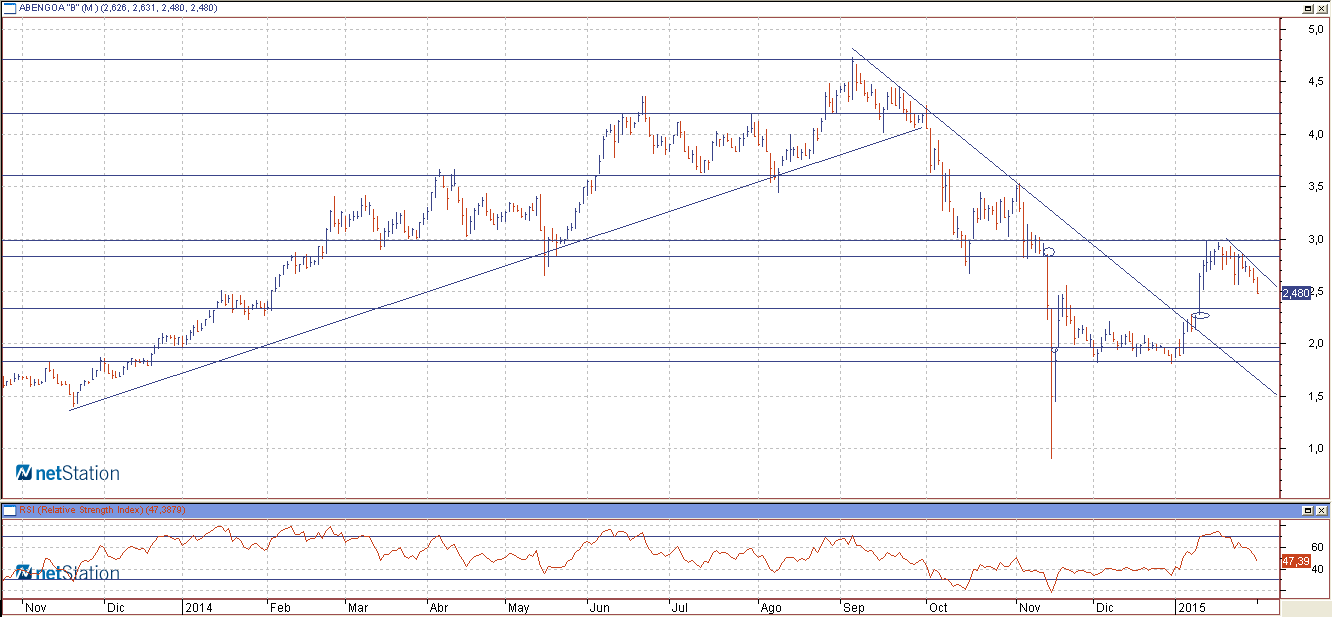
Task: Click the 2014 year label on time axis
Action: pyautogui.click(x=198, y=607)
